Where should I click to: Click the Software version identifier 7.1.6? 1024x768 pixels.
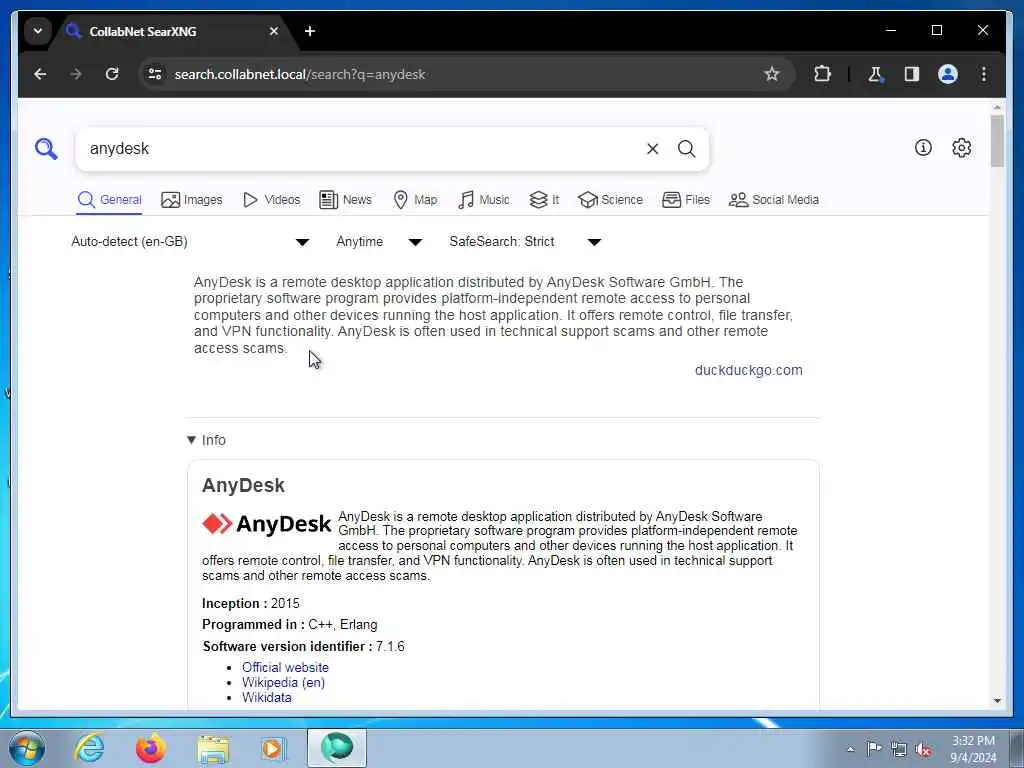(303, 647)
